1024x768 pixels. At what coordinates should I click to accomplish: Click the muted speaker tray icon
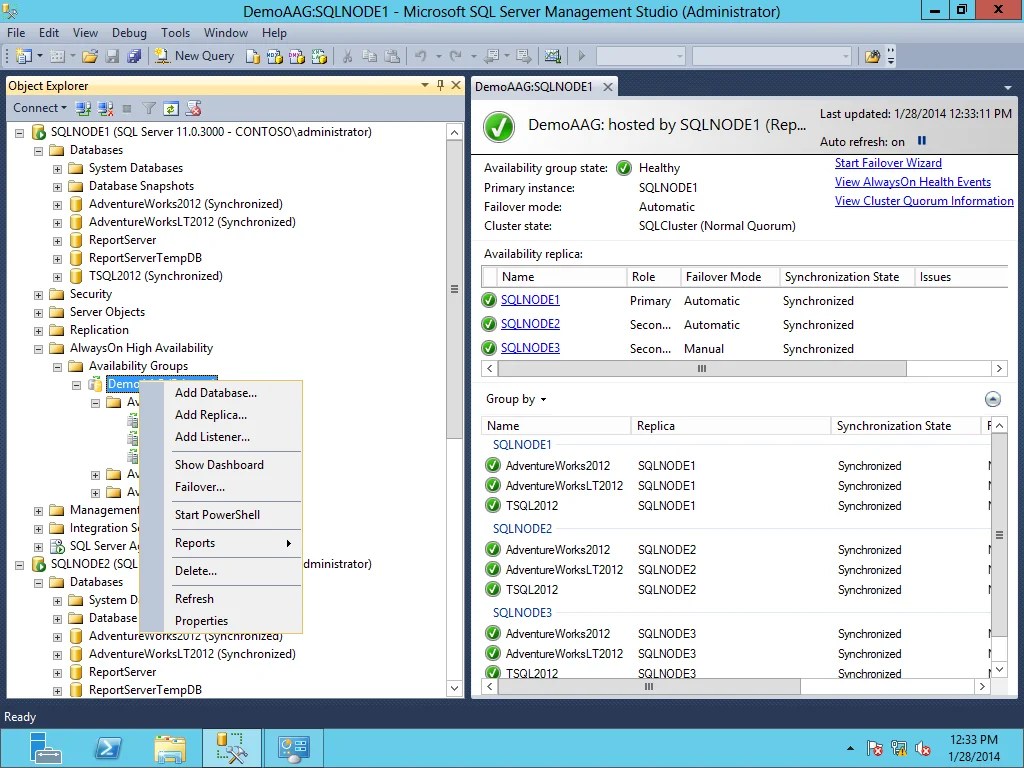click(x=923, y=748)
